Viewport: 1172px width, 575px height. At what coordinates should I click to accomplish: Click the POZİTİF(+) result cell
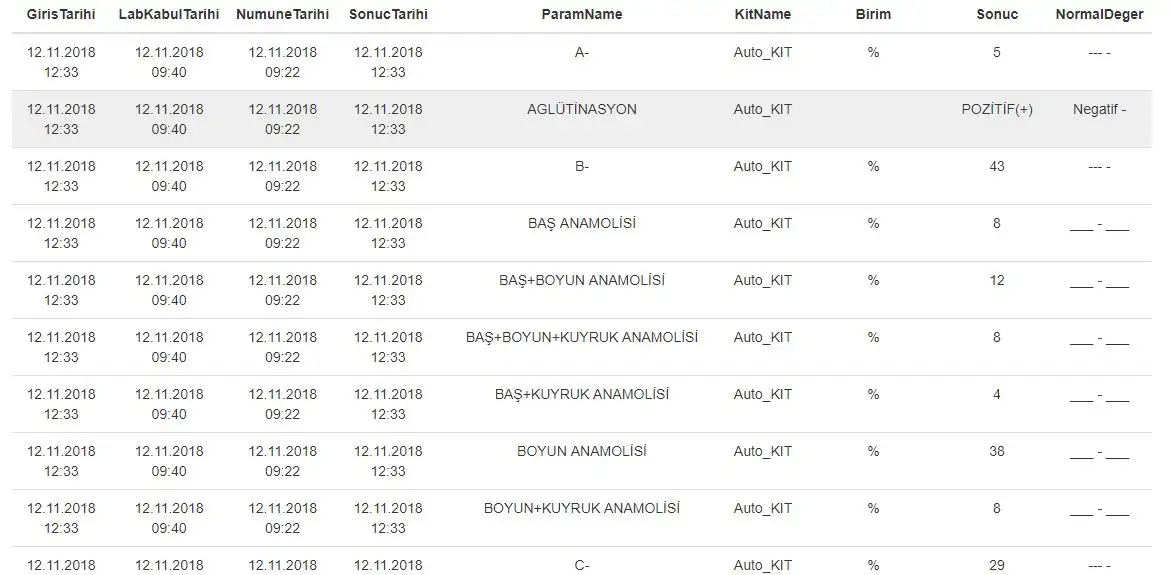997,110
